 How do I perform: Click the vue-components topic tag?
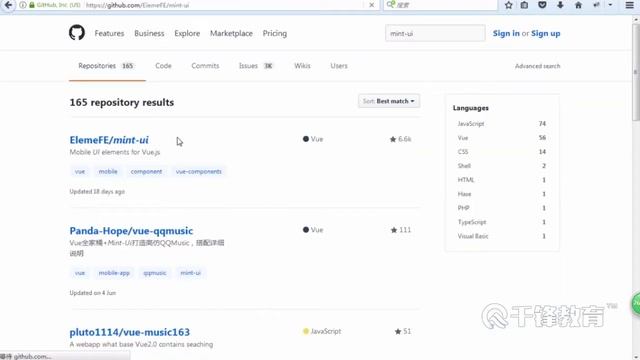(x=198, y=171)
